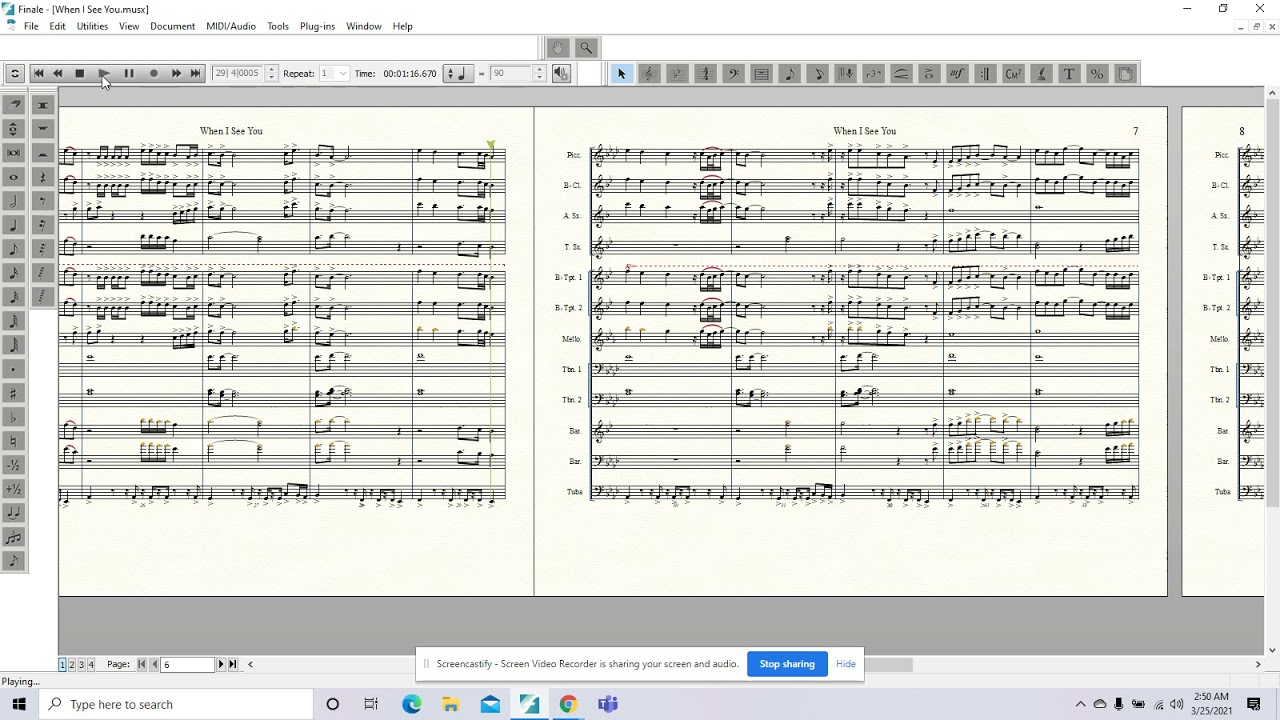Jump to the first page
Image resolution: width=1280 pixels, height=720 pixels.
point(142,664)
